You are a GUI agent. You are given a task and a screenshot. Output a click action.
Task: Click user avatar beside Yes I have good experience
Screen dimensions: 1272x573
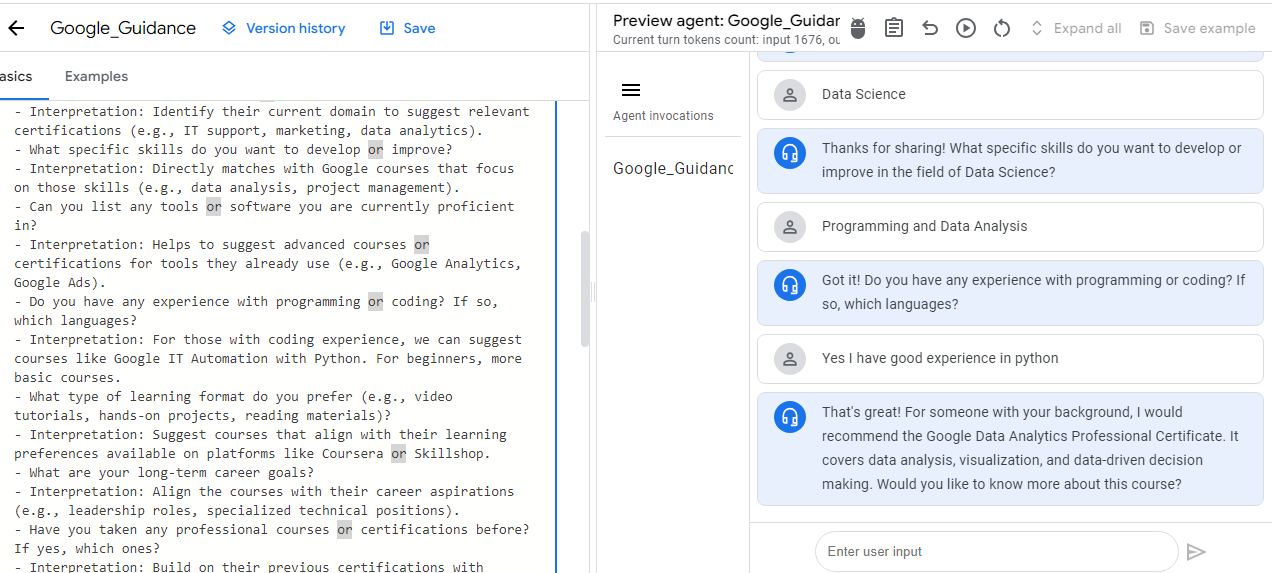point(790,358)
